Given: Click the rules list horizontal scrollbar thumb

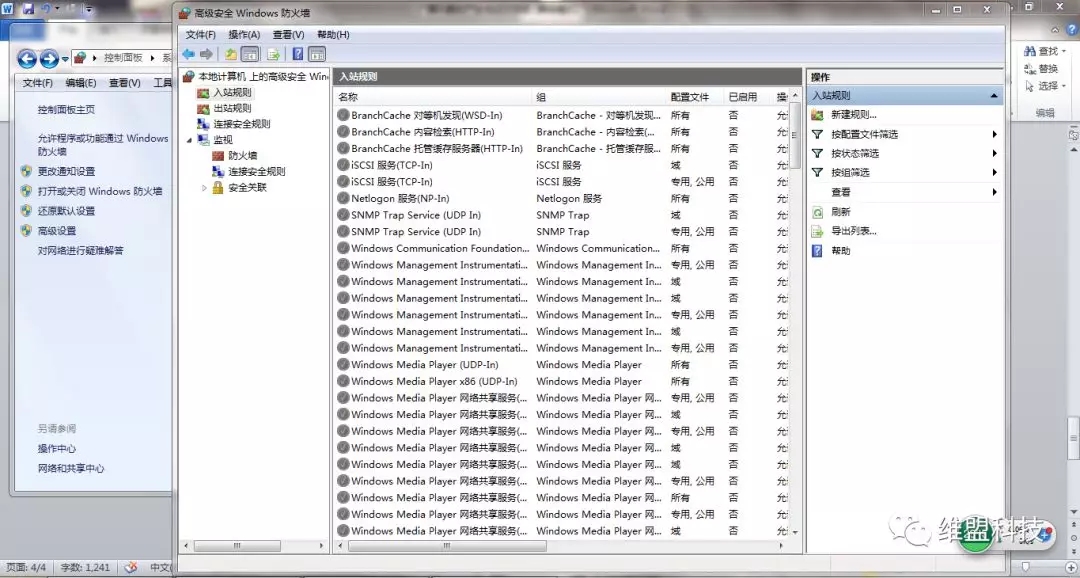Looking at the screenshot, I should 448,546.
